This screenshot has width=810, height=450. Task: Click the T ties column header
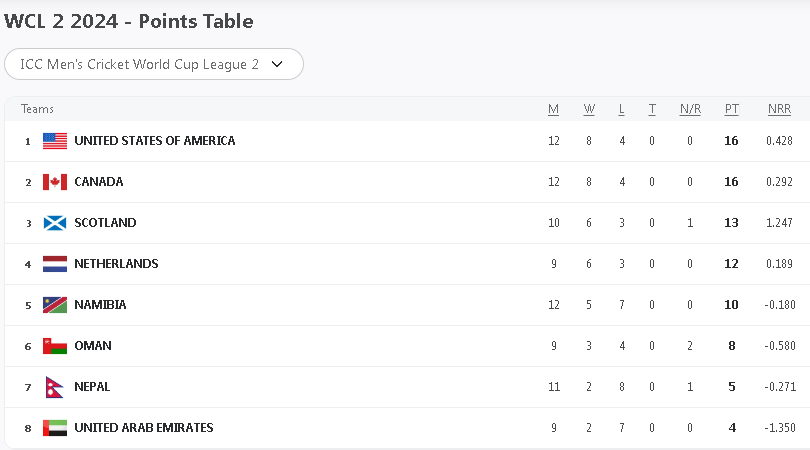[652, 109]
